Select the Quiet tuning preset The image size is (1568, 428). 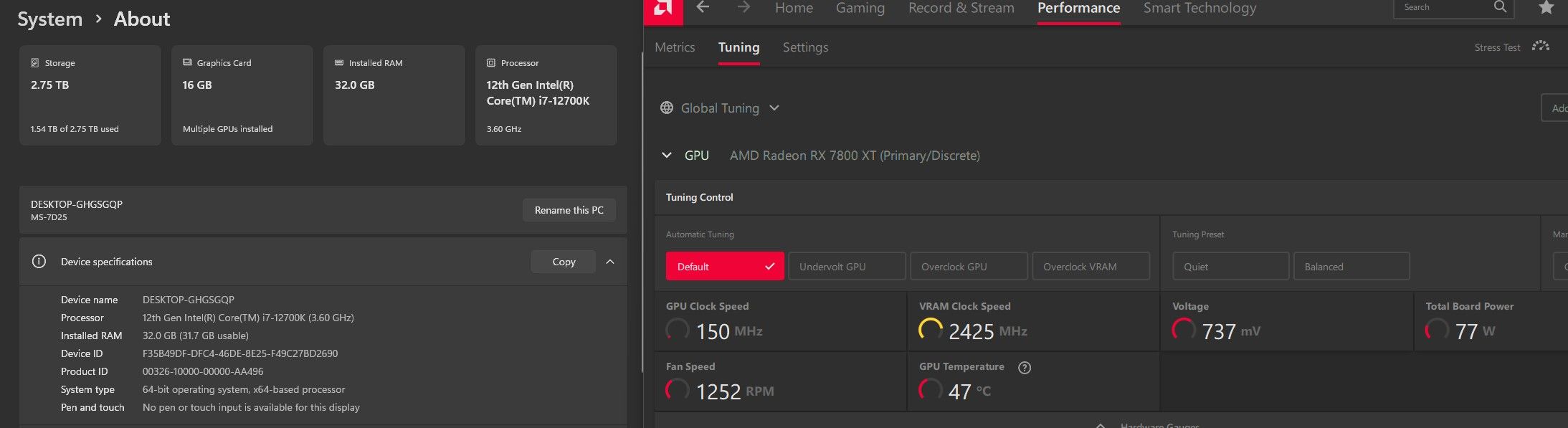tap(1231, 266)
